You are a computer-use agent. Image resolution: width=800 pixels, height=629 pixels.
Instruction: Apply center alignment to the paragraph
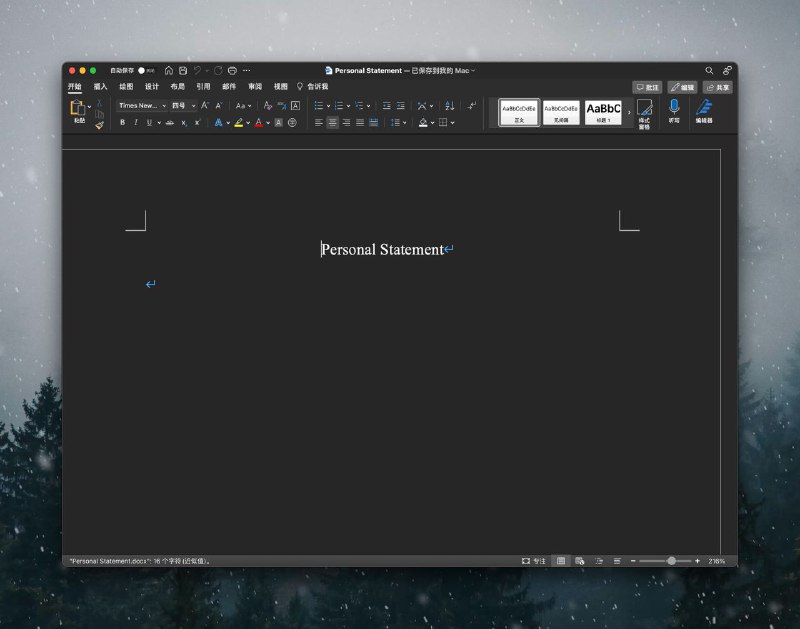[x=332, y=122]
